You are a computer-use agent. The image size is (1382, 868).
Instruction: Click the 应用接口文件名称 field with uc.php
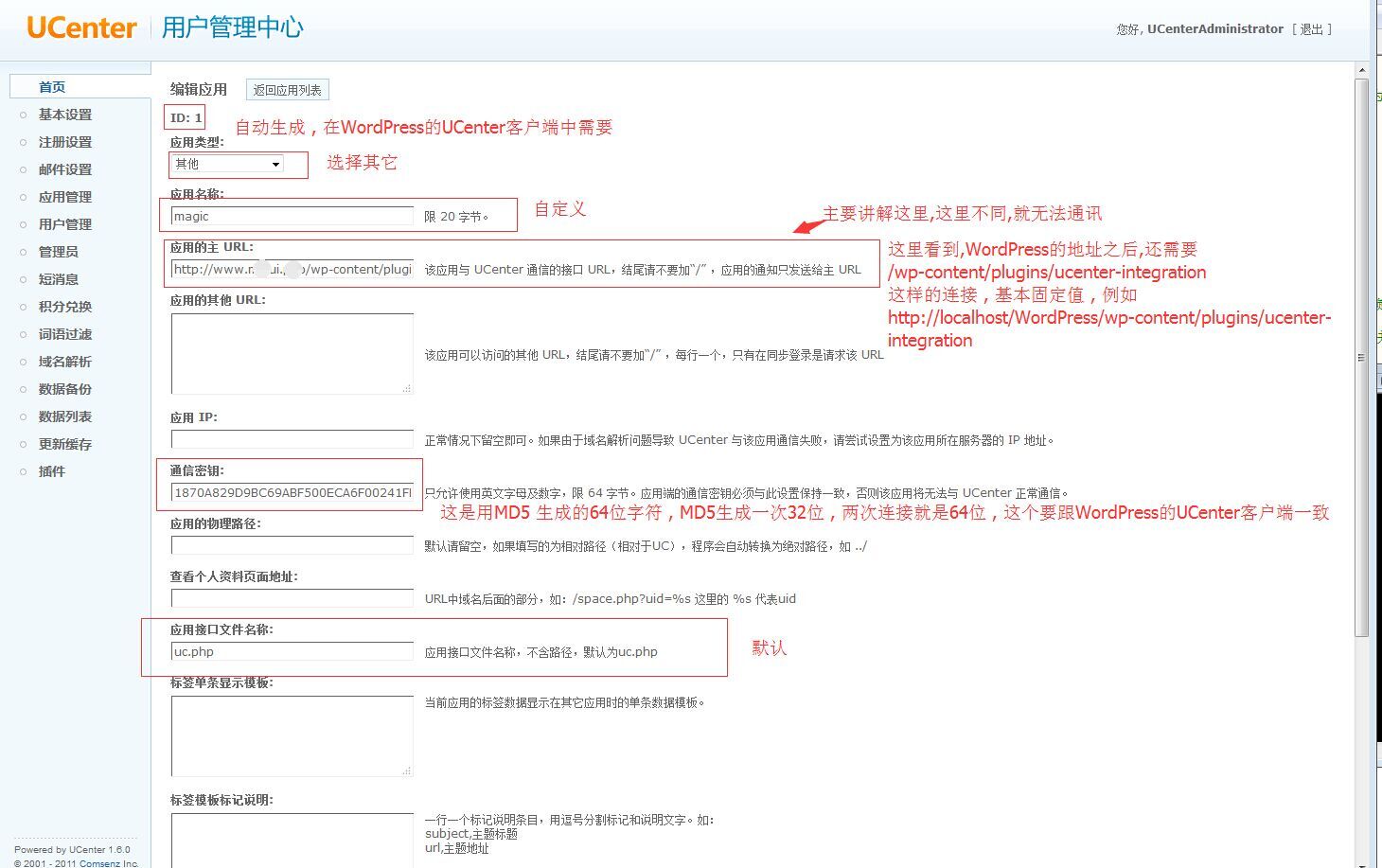pos(292,651)
